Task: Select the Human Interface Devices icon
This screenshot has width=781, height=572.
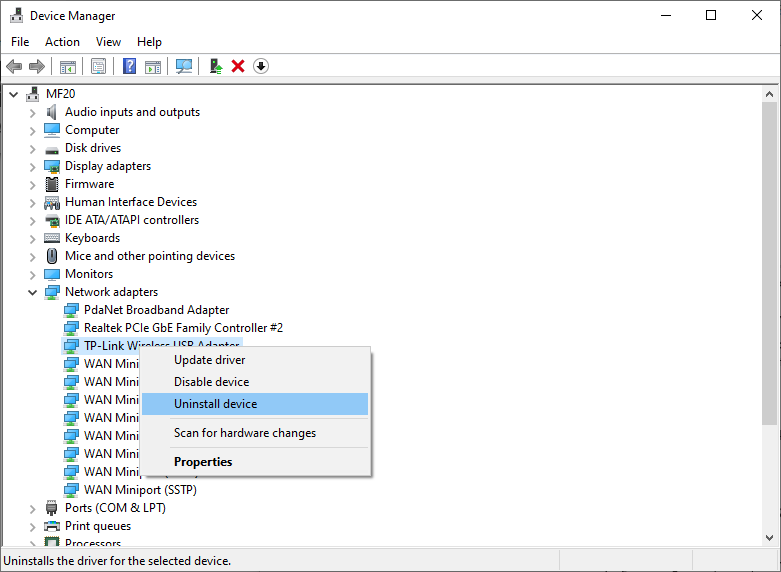Action: pyautogui.click(x=52, y=202)
